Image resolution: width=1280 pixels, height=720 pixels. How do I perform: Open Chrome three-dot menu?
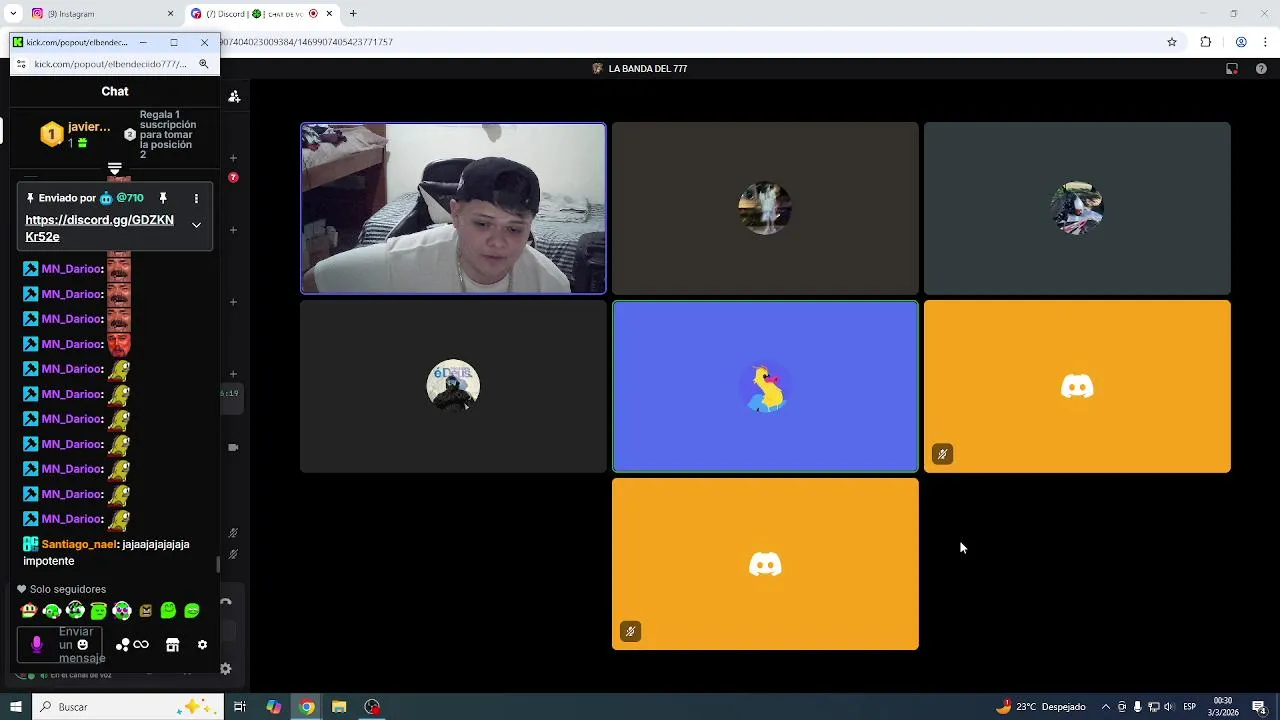1266,42
